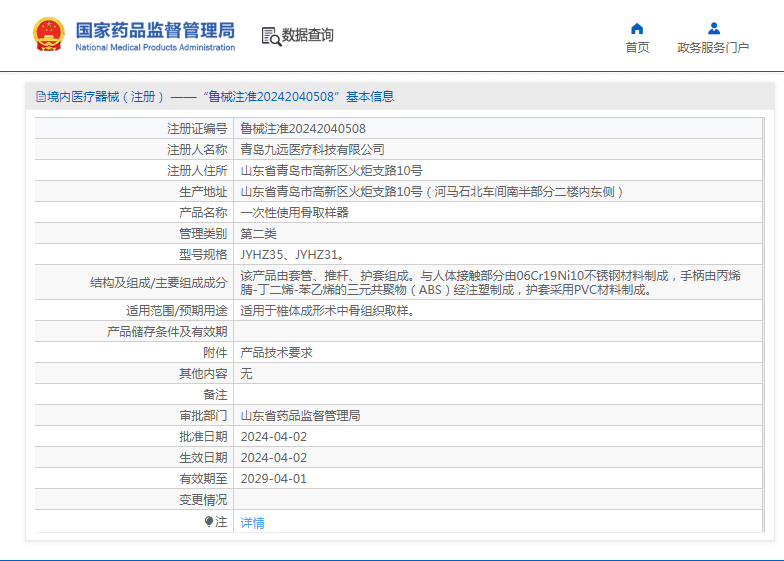Click the person icon above 政务服务门户

[x=713, y=28]
